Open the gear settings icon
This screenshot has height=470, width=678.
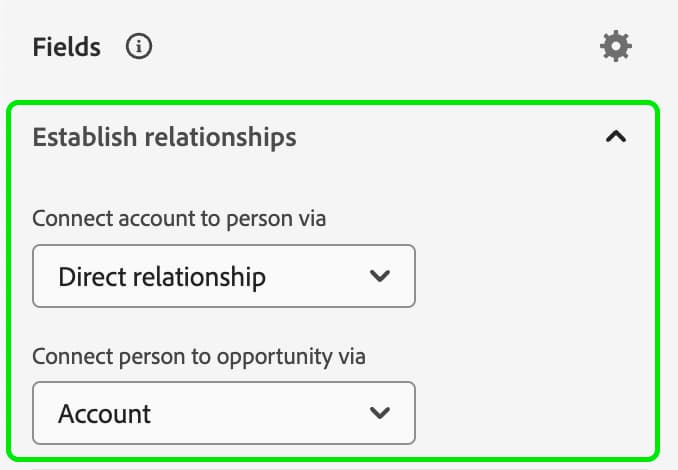click(x=616, y=46)
